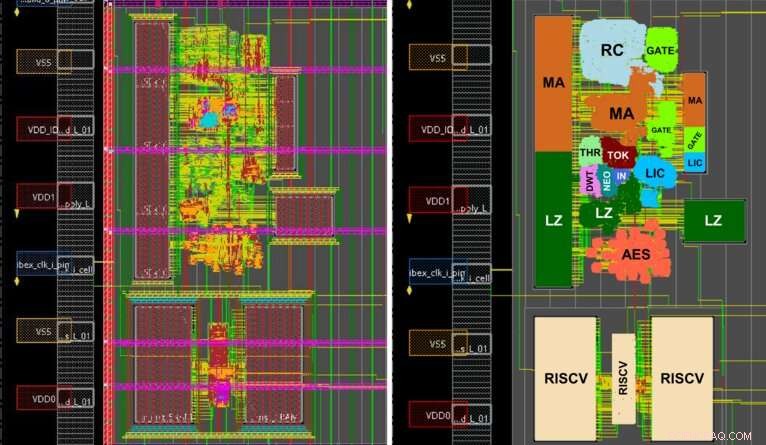Click the small blue IN block
This screenshot has width=766, height=445.
pos(621,176)
